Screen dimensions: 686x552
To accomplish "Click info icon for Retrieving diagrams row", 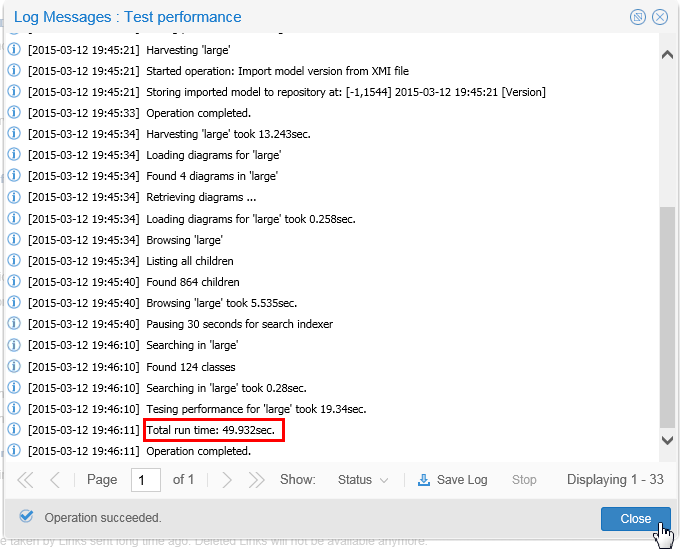I will (x=14, y=196).
